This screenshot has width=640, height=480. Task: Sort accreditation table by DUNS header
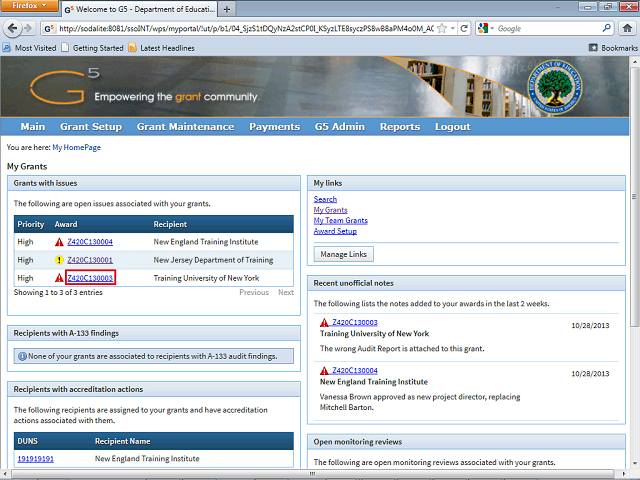pyautogui.click(x=27, y=441)
